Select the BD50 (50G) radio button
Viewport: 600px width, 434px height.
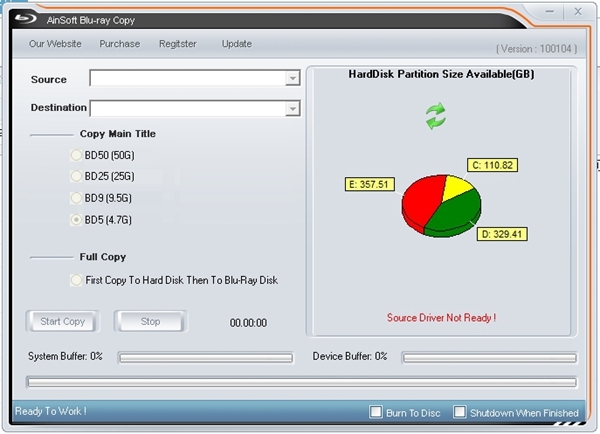(x=76, y=155)
